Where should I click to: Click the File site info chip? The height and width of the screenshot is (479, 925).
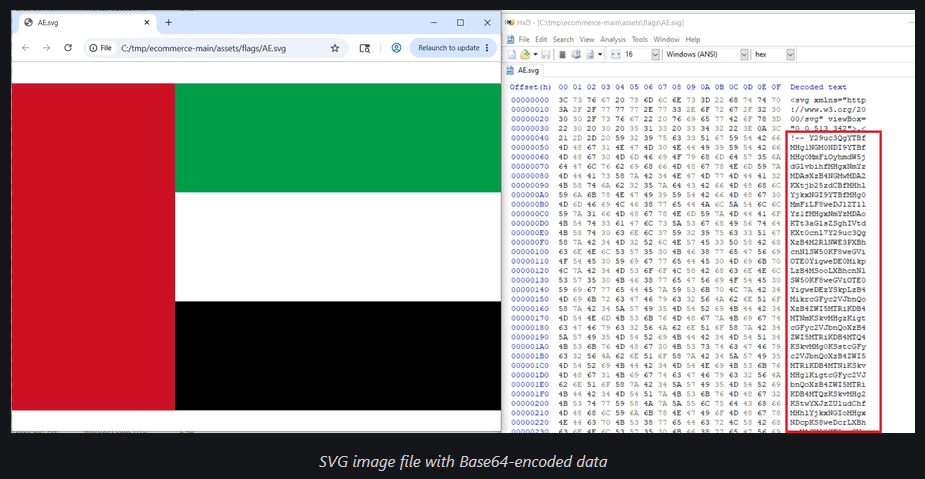click(x=101, y=48)
